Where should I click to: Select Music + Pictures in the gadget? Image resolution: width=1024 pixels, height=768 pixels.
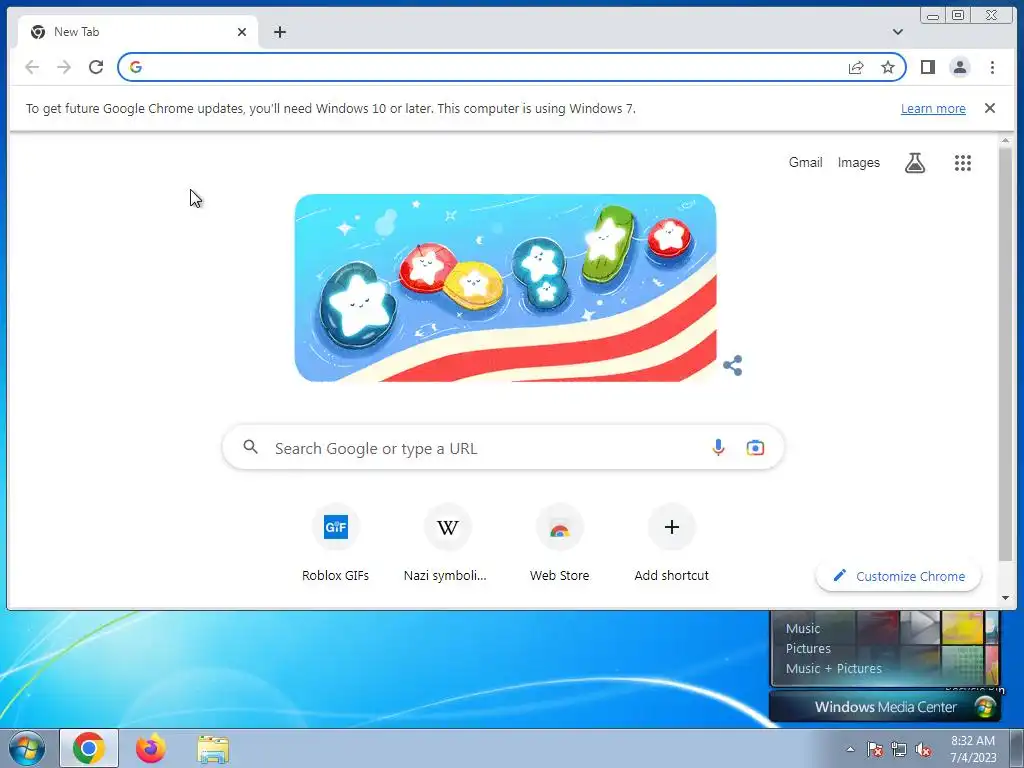click(833, 668)
